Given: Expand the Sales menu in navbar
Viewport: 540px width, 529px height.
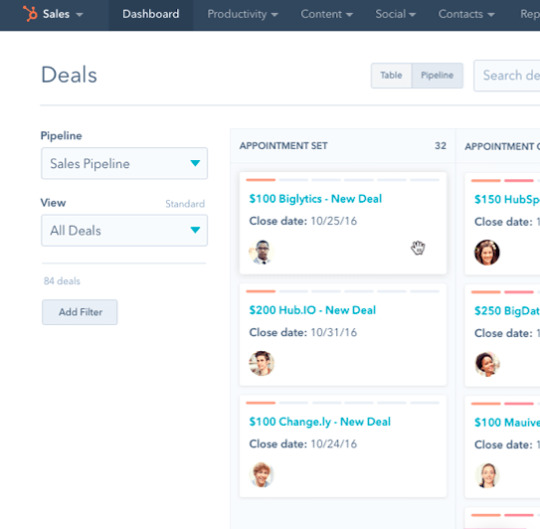Looking at the screenshot, I should pyautogui.click(x=62, y=14).
